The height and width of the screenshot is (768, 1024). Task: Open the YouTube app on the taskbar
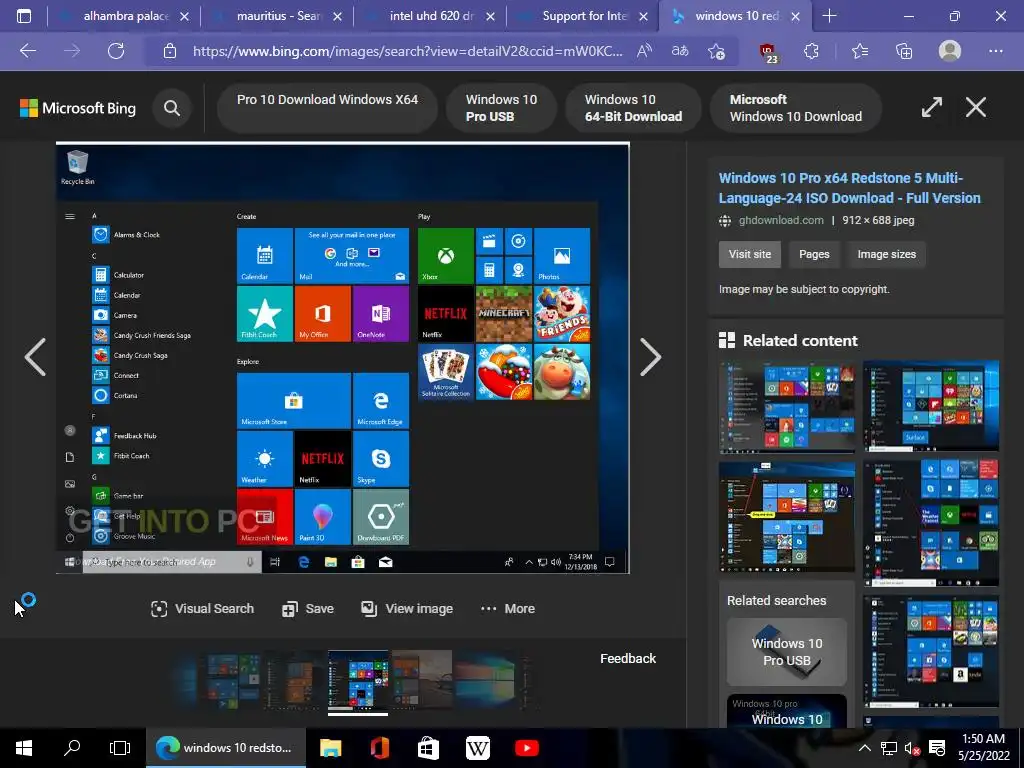[x=526, y=748]
